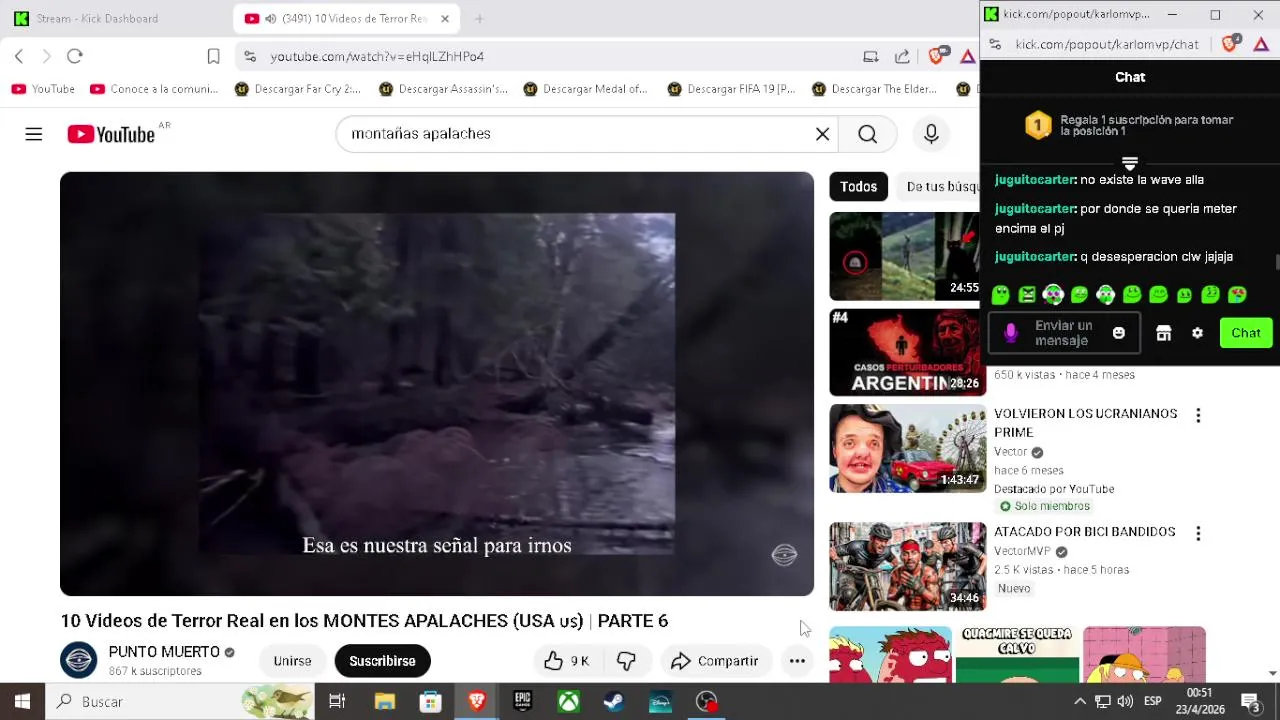Dislike the video with thumbs down

[x=626, y=661]
